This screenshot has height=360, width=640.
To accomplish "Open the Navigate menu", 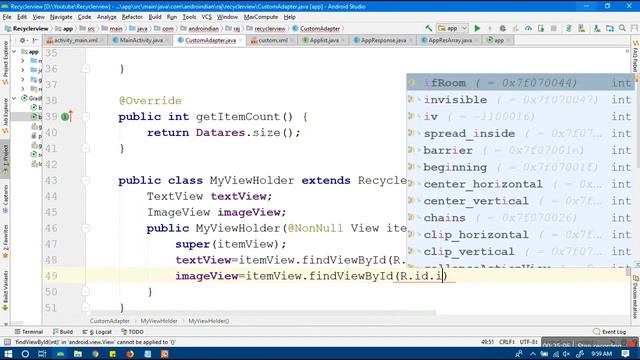I will tap(61, 17).
